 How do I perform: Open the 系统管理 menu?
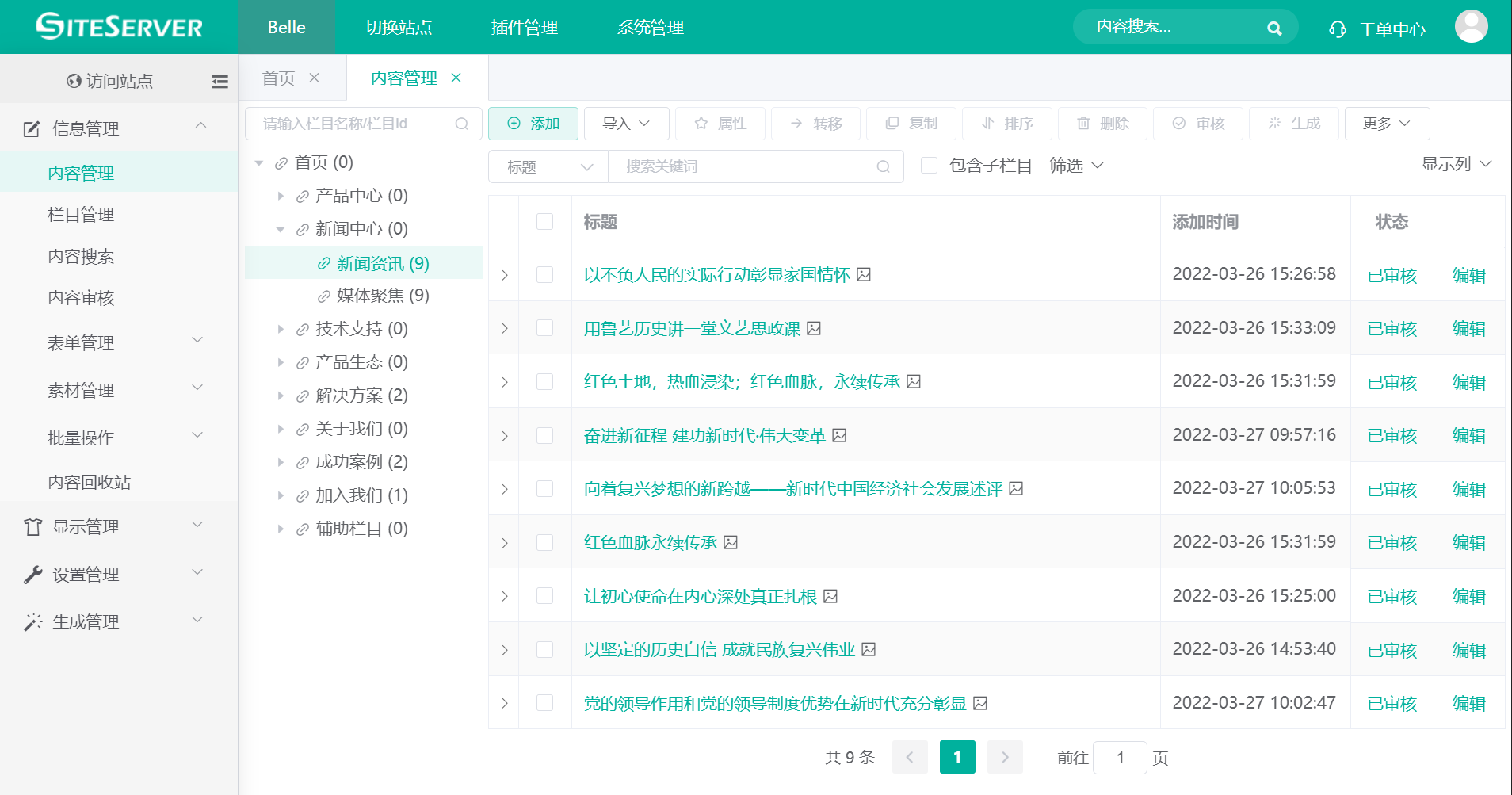tap(650, 27)
